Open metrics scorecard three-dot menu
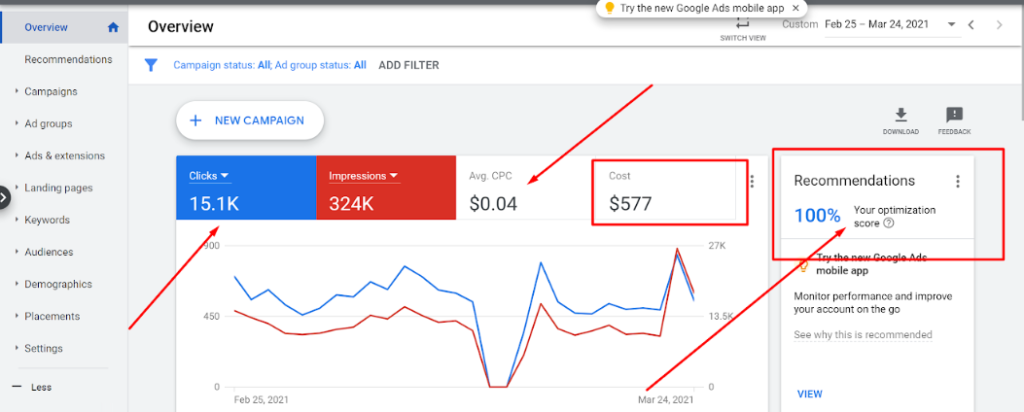Image resolution: width=1024 pixels, height=412 pixels. 752,181
